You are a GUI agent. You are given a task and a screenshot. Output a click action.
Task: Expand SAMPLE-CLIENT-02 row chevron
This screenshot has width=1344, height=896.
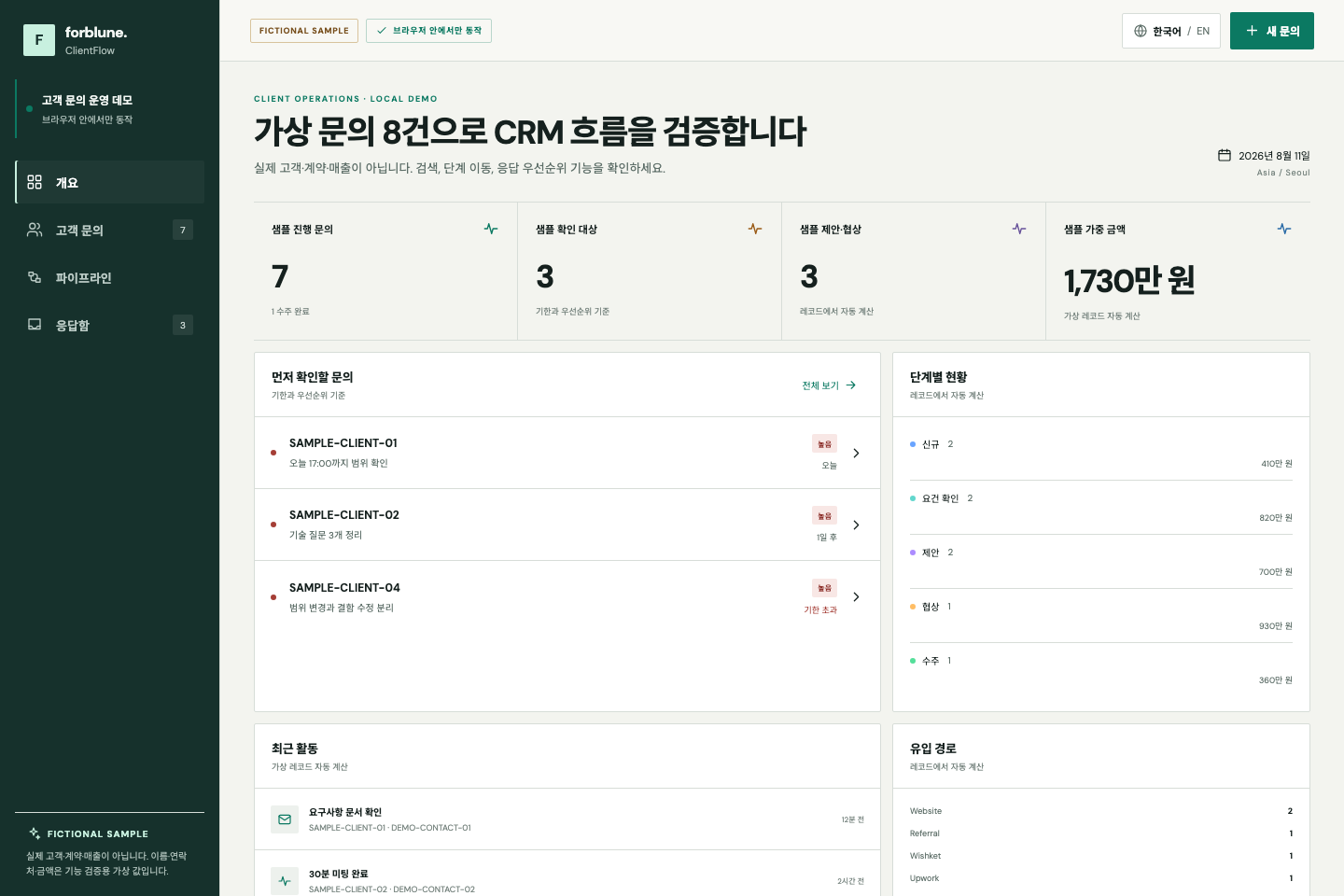(x=856, y=525)
